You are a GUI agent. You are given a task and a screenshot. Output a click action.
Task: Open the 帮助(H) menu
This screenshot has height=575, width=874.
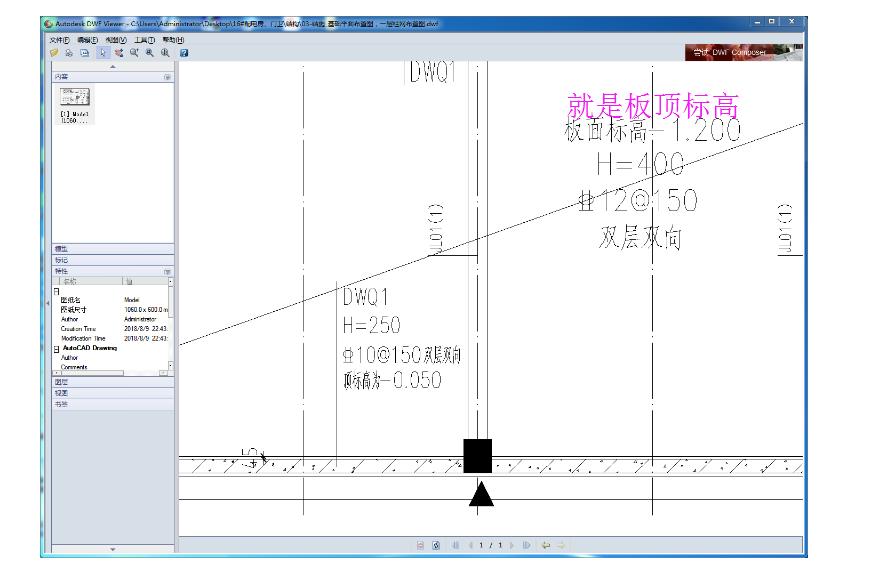(x=173, y=40)
